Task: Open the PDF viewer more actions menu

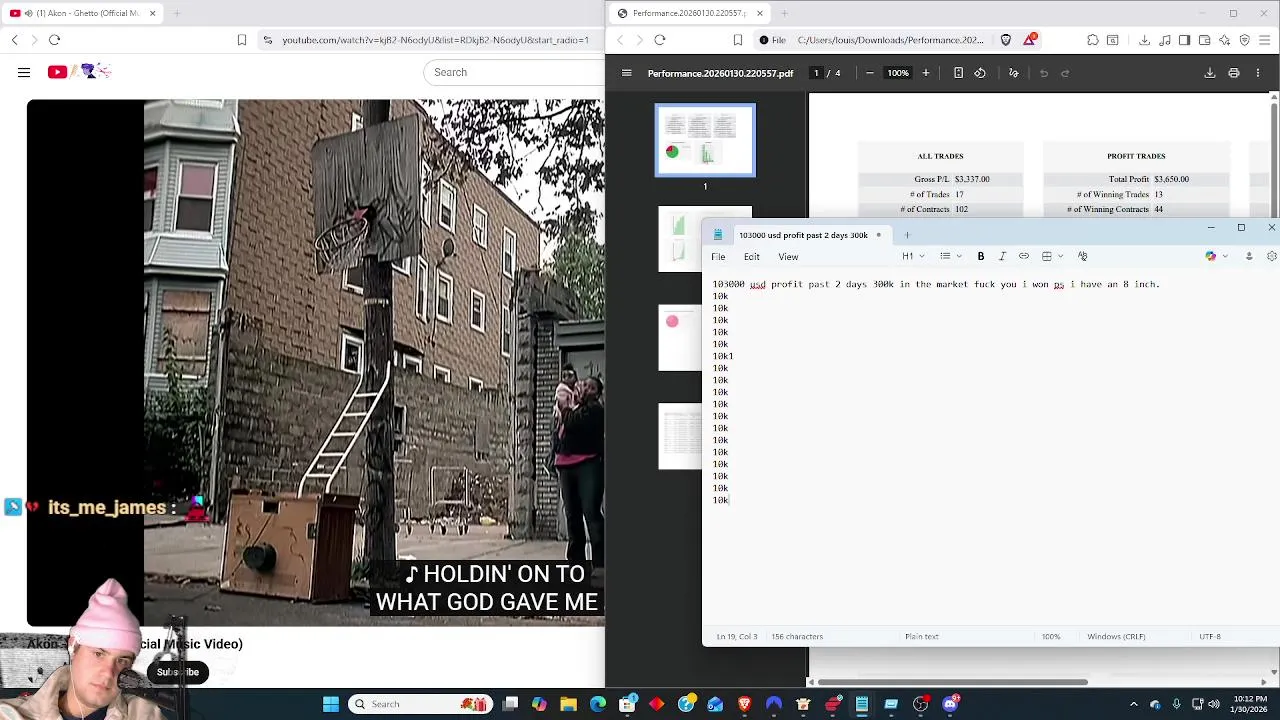Action: pyautogui.click(x=1258, y=73)
